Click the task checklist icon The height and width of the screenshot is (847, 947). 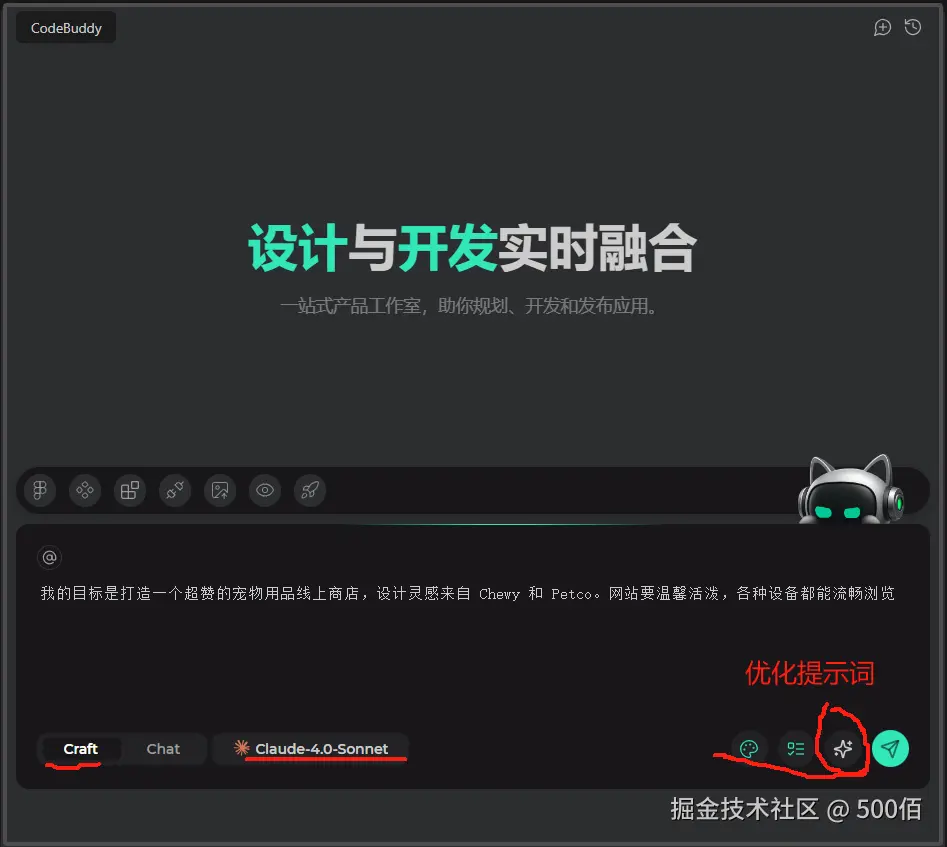click(796, 748)
